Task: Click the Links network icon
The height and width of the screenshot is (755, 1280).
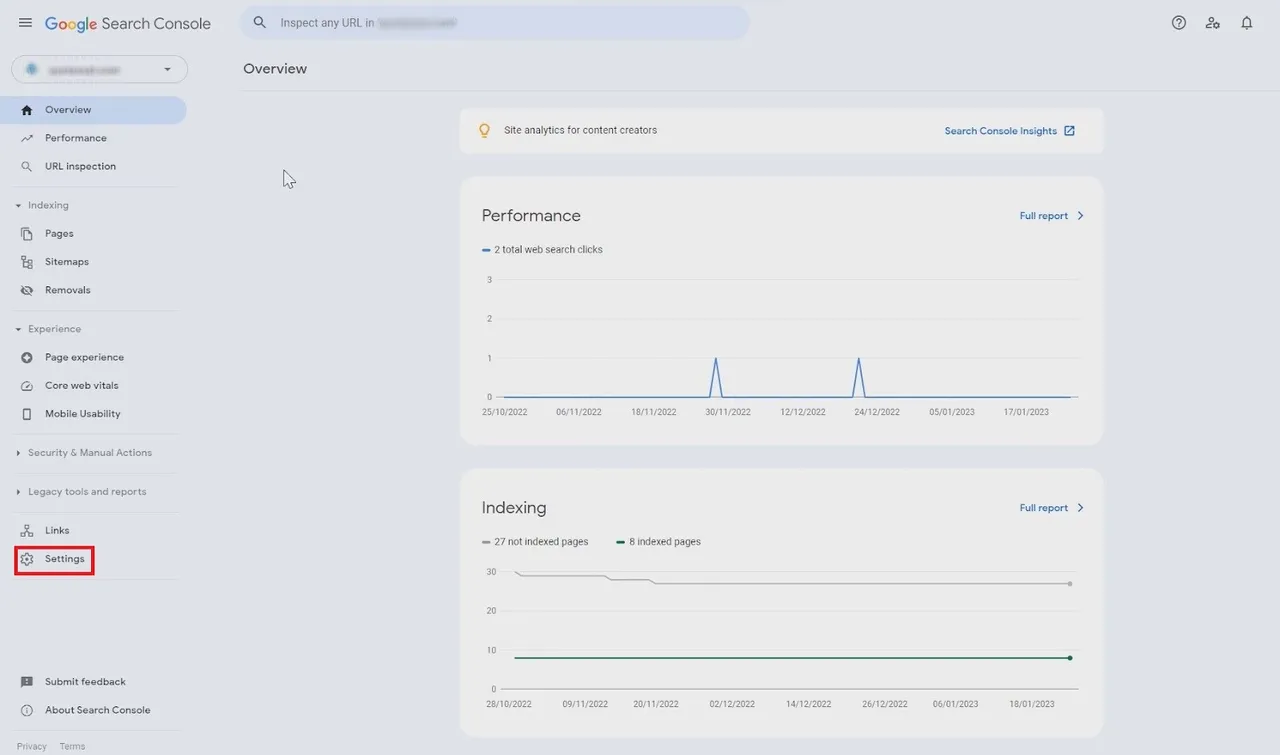Action: coord(27,530)
